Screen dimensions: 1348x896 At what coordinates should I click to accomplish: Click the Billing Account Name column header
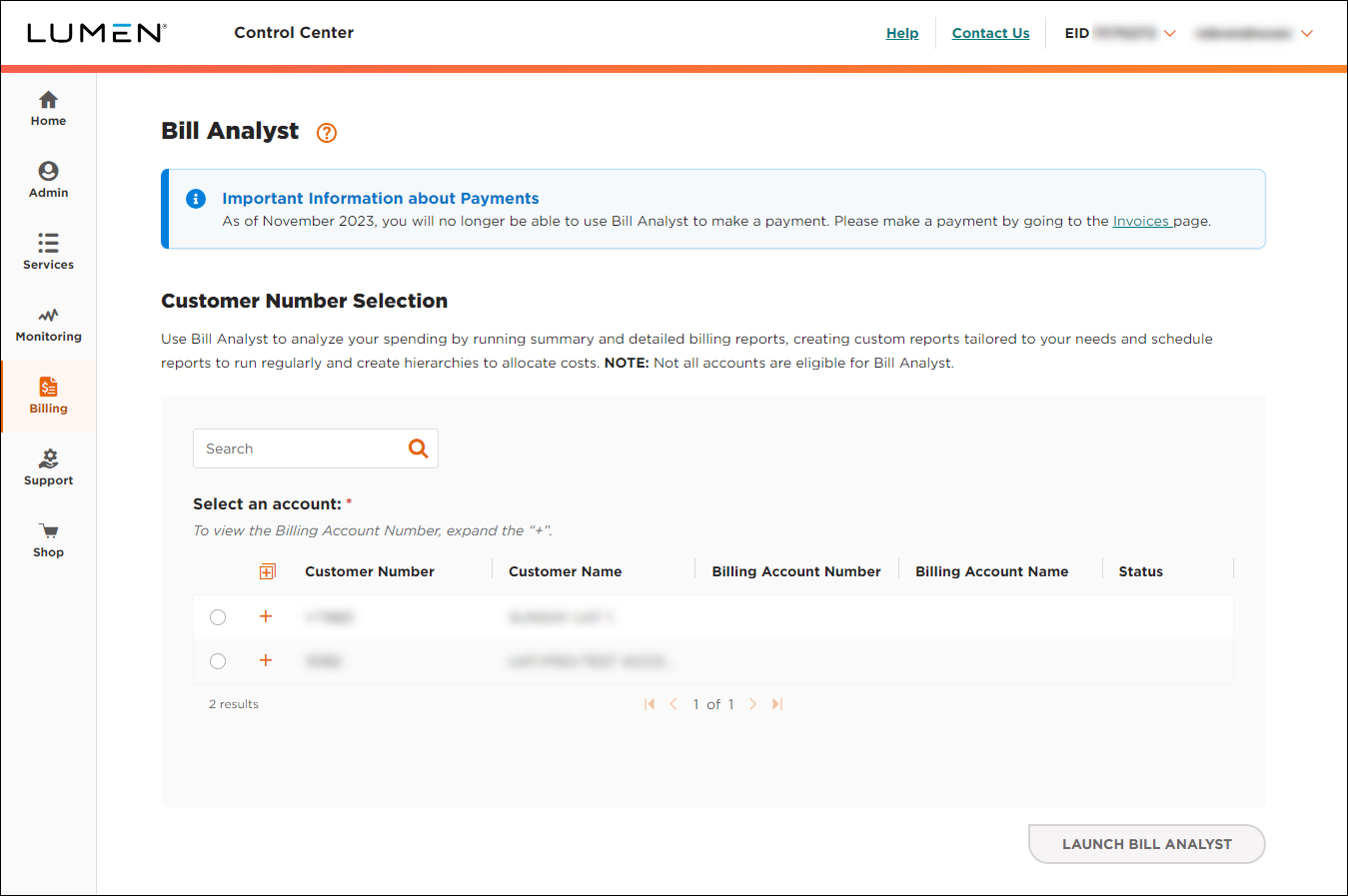pos(992,571)
